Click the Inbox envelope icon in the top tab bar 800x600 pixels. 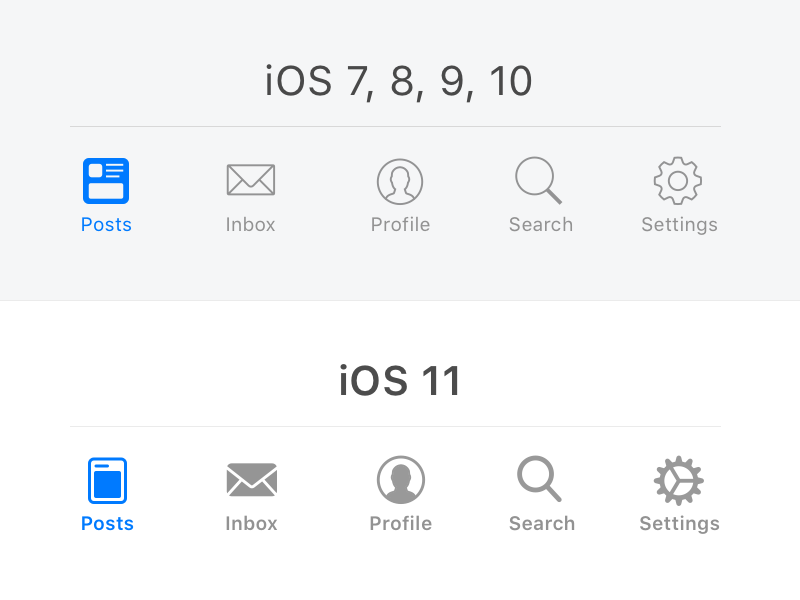click(x=250, y=180)
